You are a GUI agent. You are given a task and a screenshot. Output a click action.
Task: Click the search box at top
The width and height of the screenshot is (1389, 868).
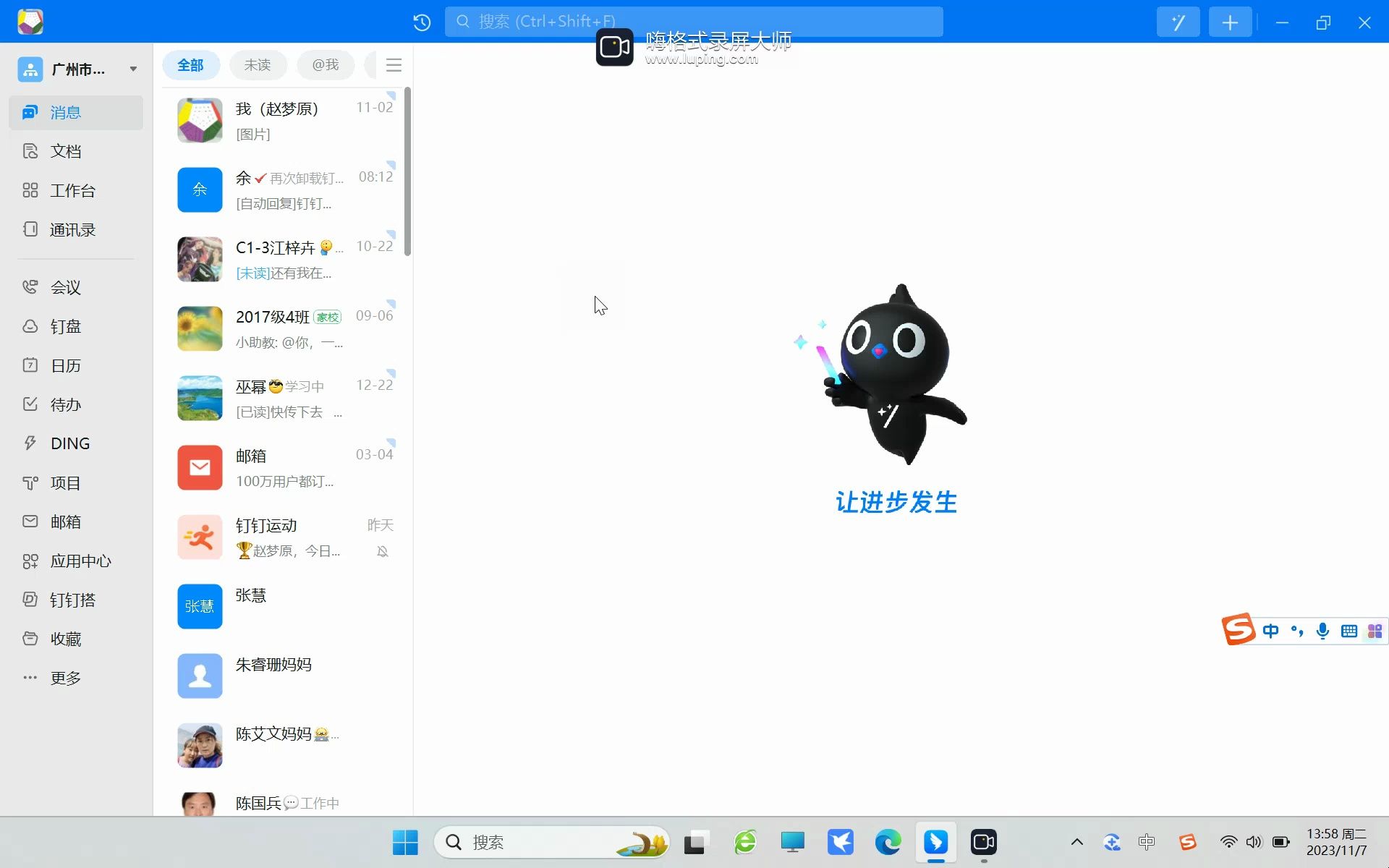point(694,22)
